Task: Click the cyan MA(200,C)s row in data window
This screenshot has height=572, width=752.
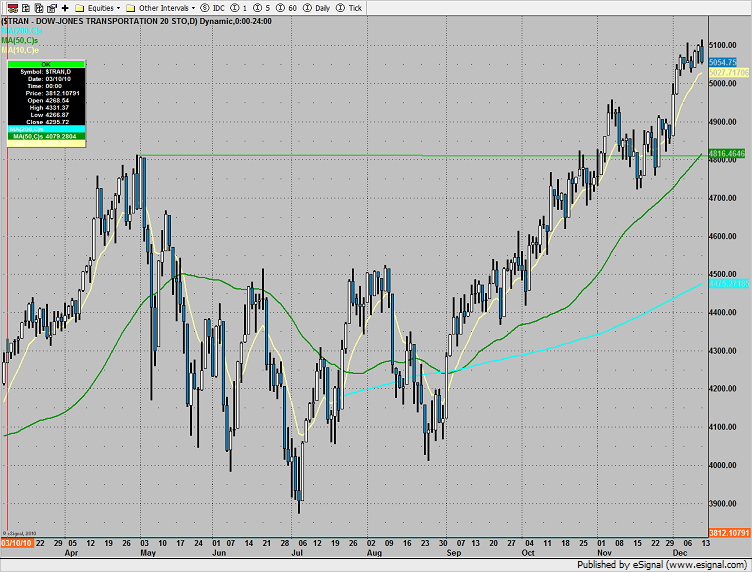Action: (x=46, y=129)
